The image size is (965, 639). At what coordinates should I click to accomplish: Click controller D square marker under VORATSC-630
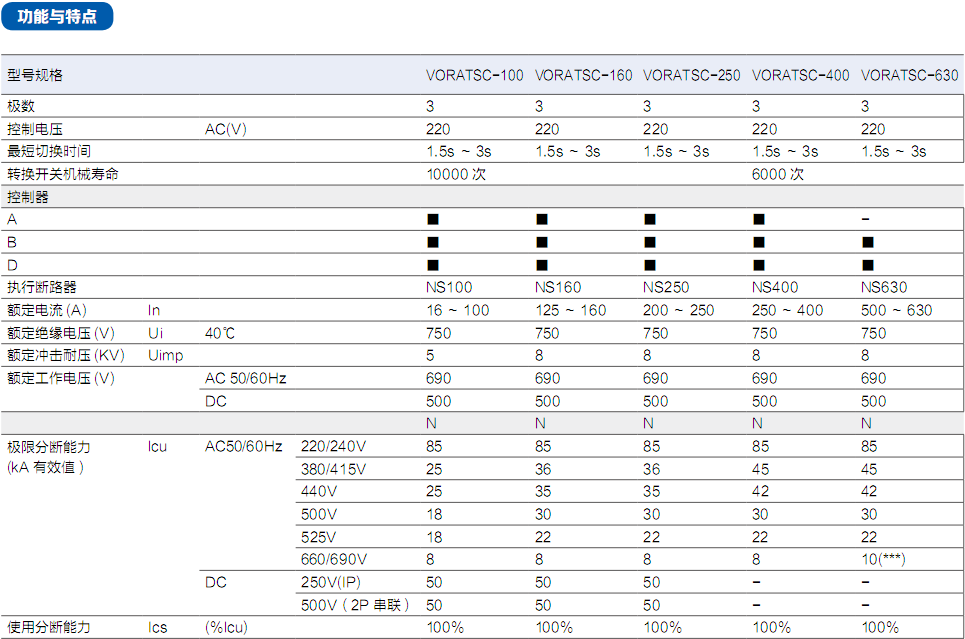868,265
